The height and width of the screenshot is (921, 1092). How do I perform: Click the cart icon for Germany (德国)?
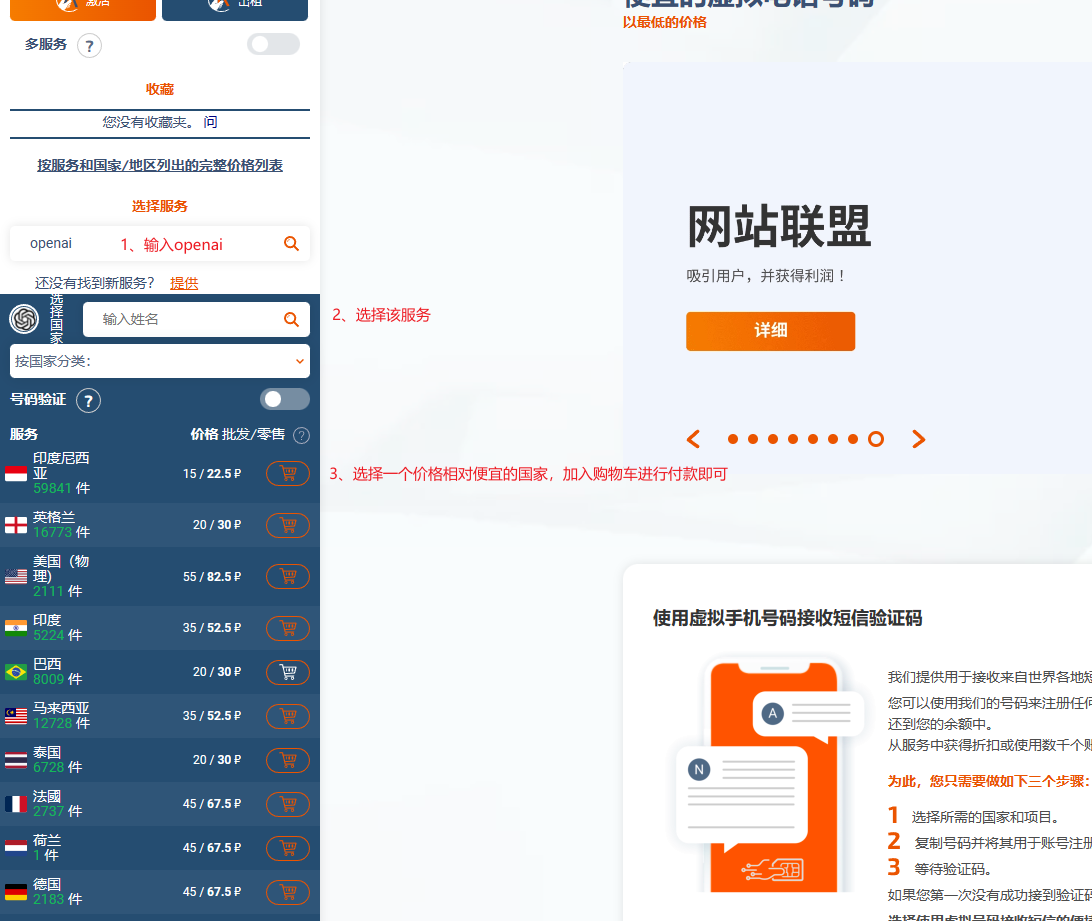point(288,891)
